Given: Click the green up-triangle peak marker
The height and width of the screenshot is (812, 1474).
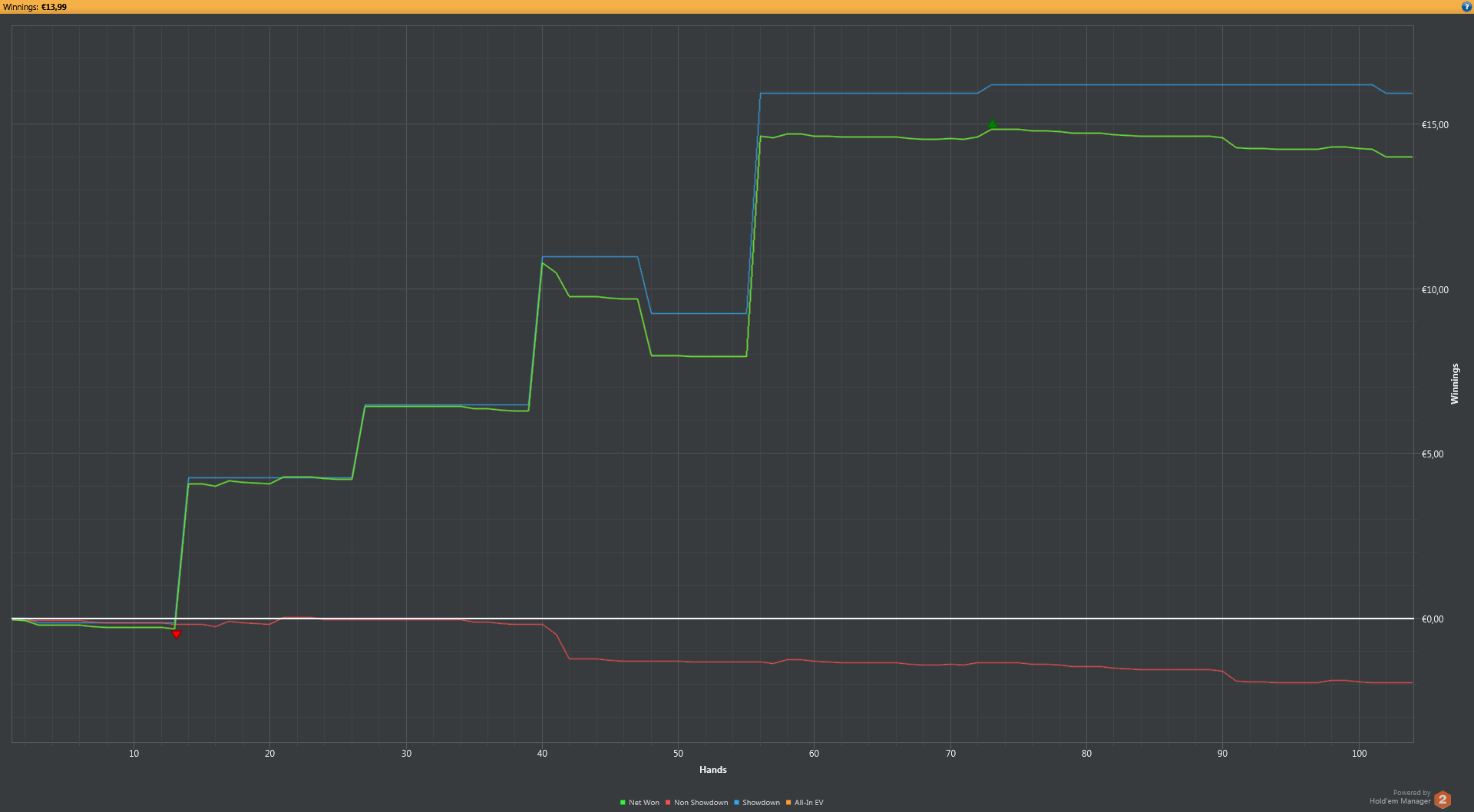Looking at the screenshot, I should pos(992,124).
